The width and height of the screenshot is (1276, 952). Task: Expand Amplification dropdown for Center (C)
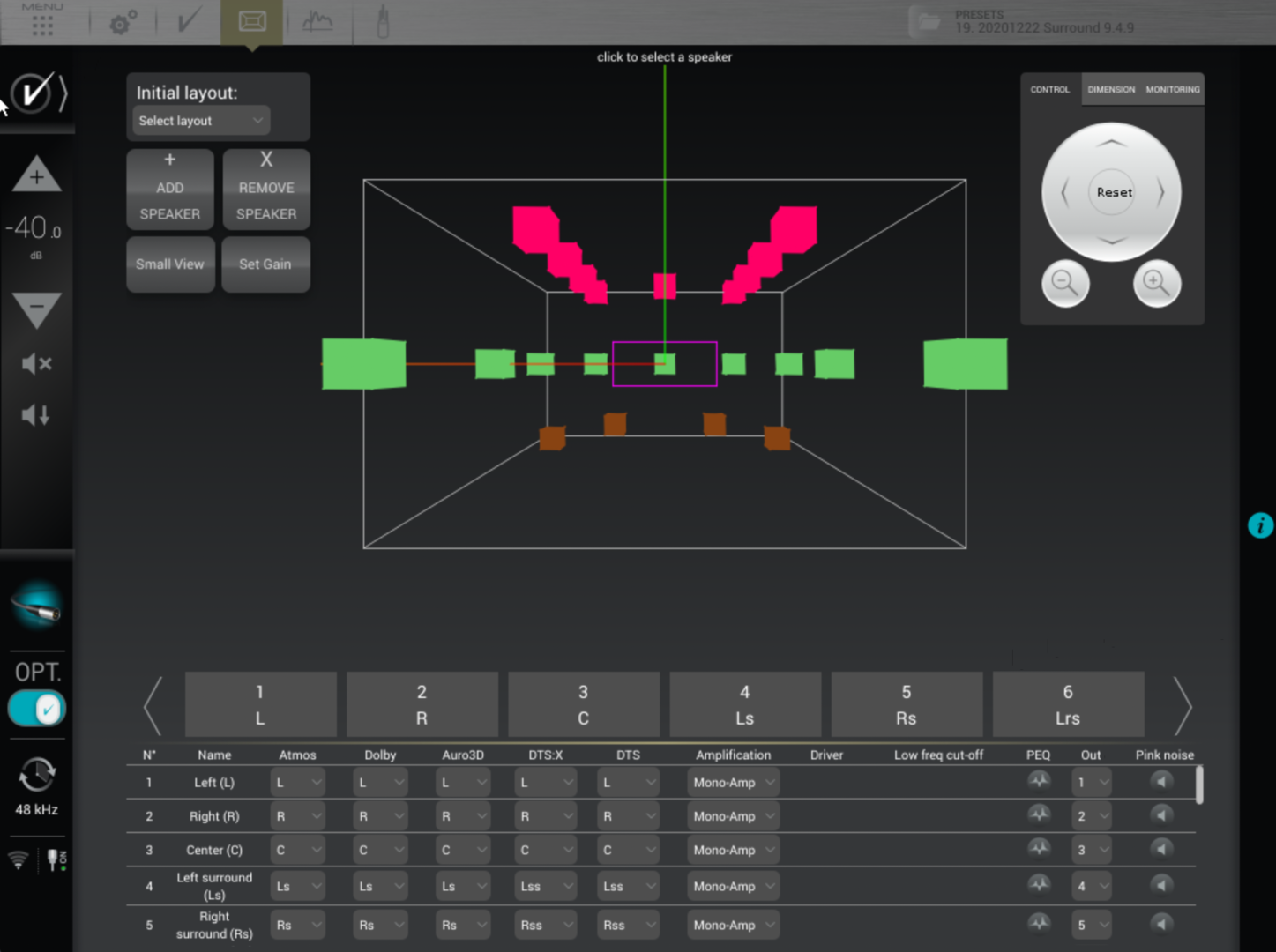click(x=733, y=851)
